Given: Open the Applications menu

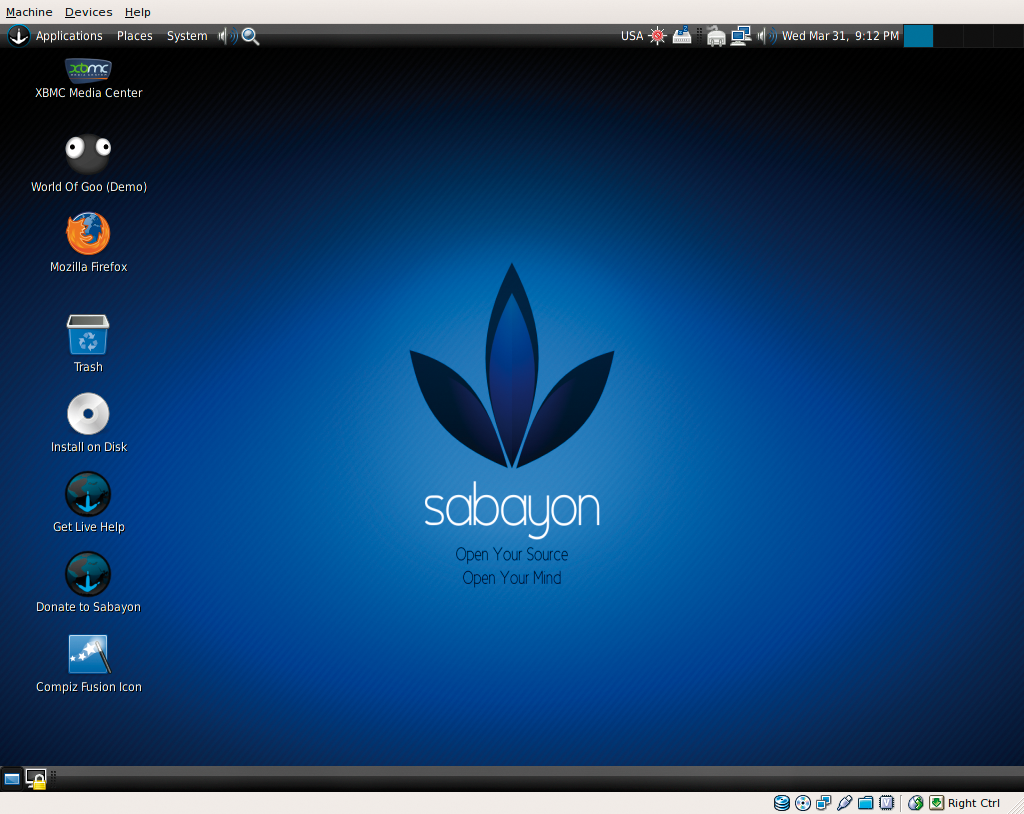Looking at the screenshot, I should [x=69, y=36].
